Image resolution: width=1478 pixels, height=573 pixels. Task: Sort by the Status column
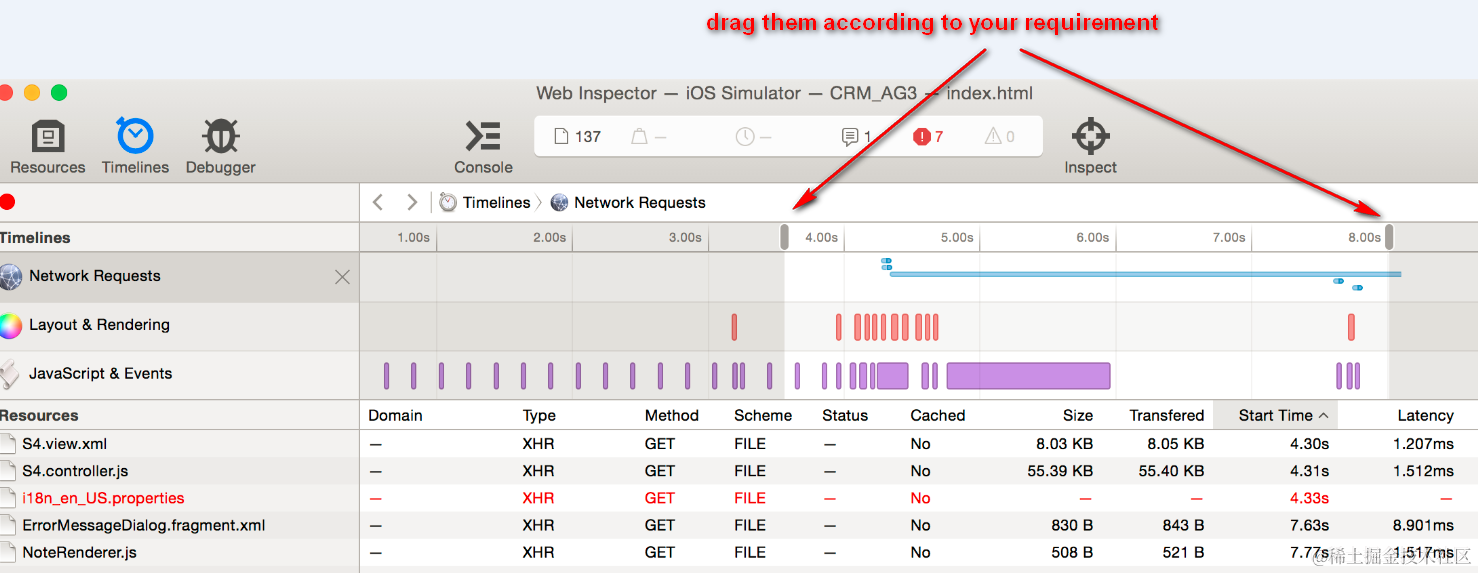[x=845, y=415]
